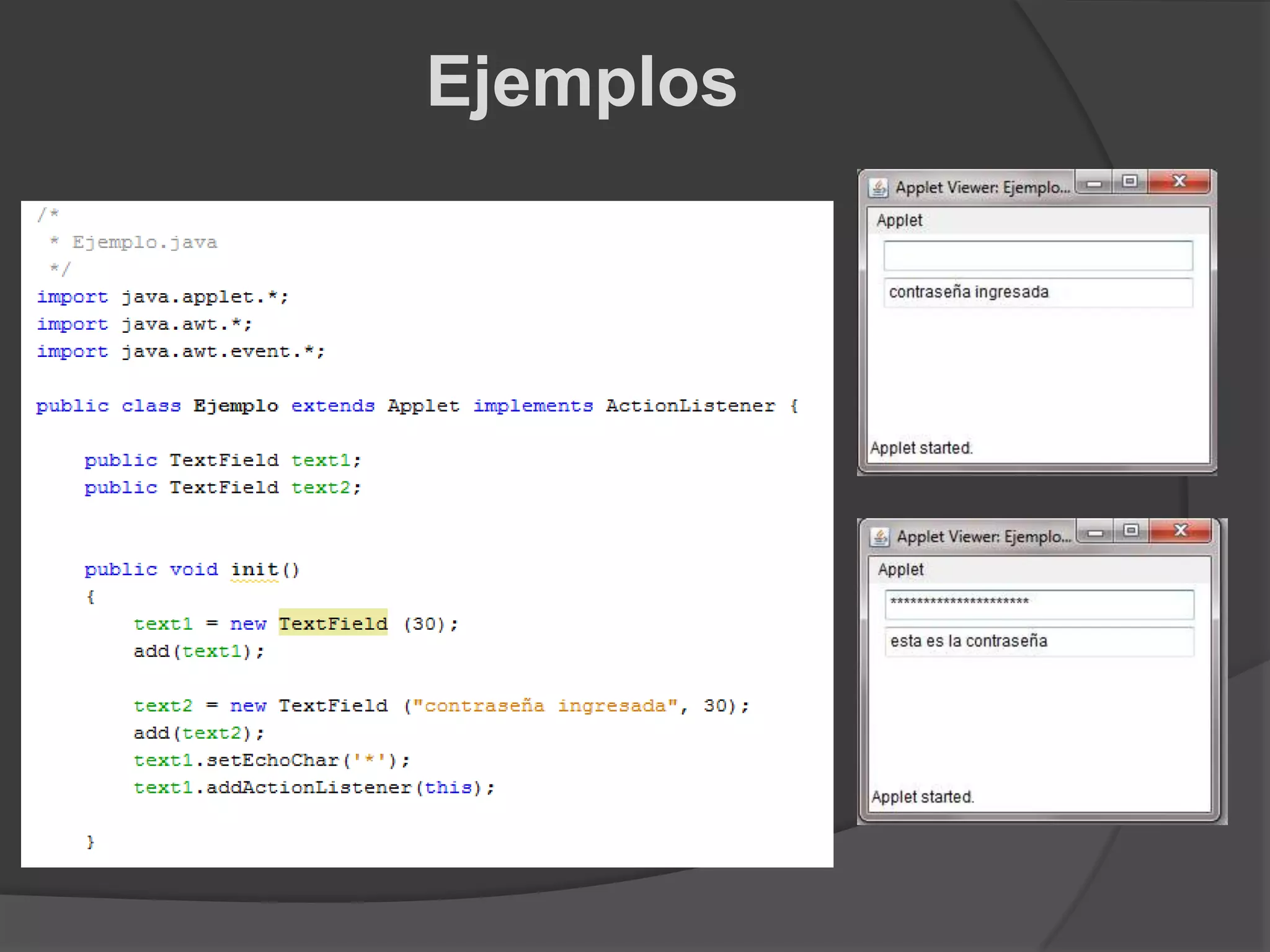Click Java icon in top Applet Viewer
Viewport: 1270px width, 952px height.
pos(878,187)
